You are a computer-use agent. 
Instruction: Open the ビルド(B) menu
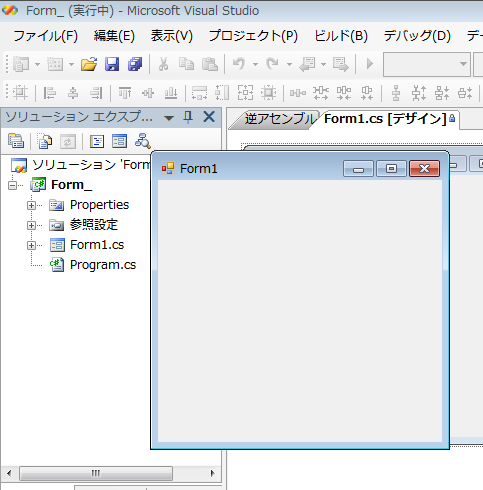341,36
